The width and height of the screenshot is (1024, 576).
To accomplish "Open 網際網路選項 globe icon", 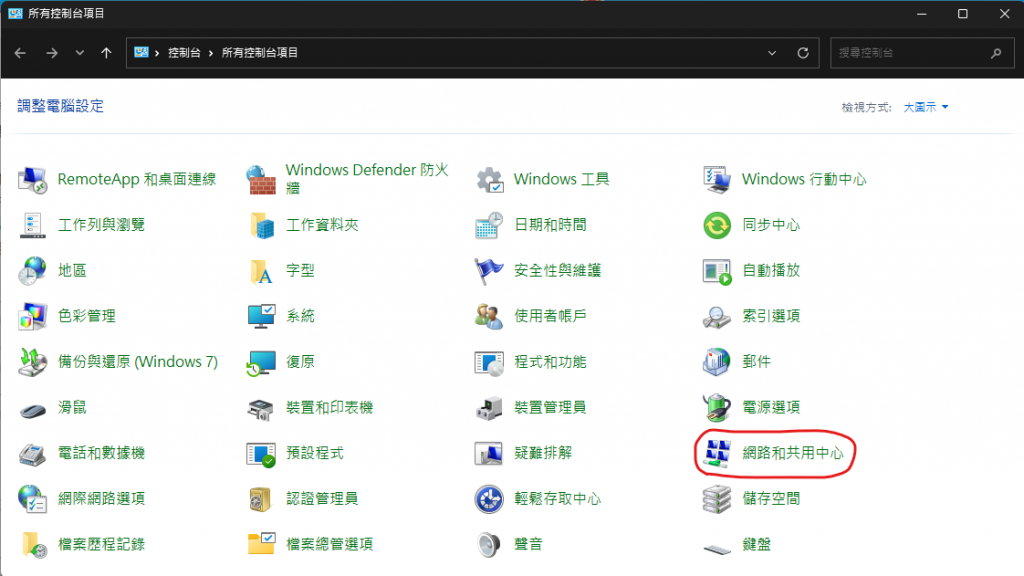I will click(32, 500).
